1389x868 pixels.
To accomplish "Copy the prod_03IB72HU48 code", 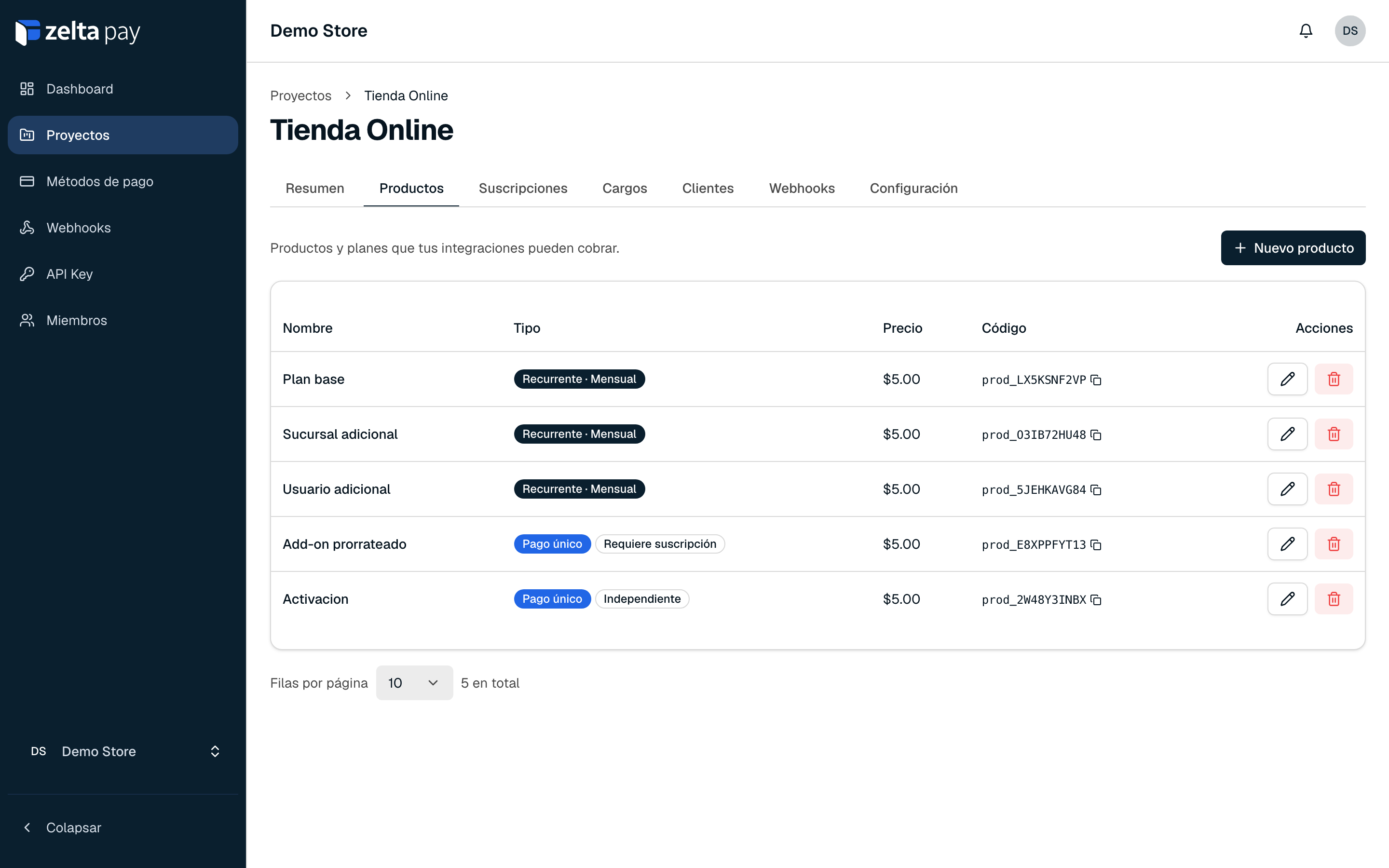I will click(x=1096, y=434).
